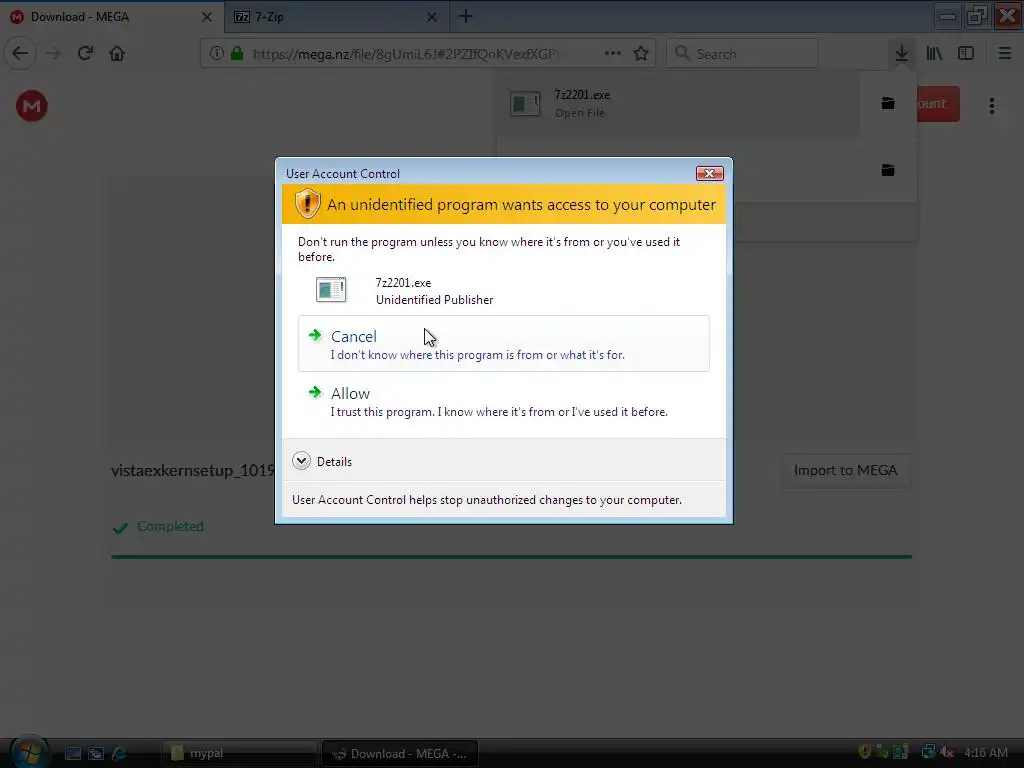The image size is (1024, 768).
Task: Click the 4:16 AM taskbar clock
Action: (x=986, y=753)
